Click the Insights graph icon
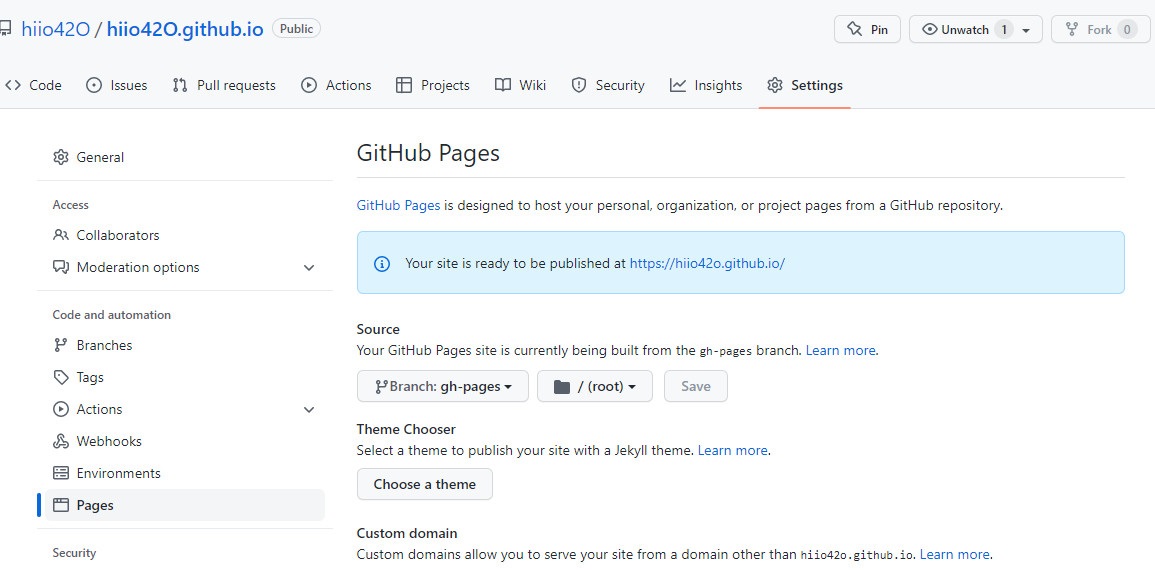This screenshot has height=570, width=1155. 678,85
